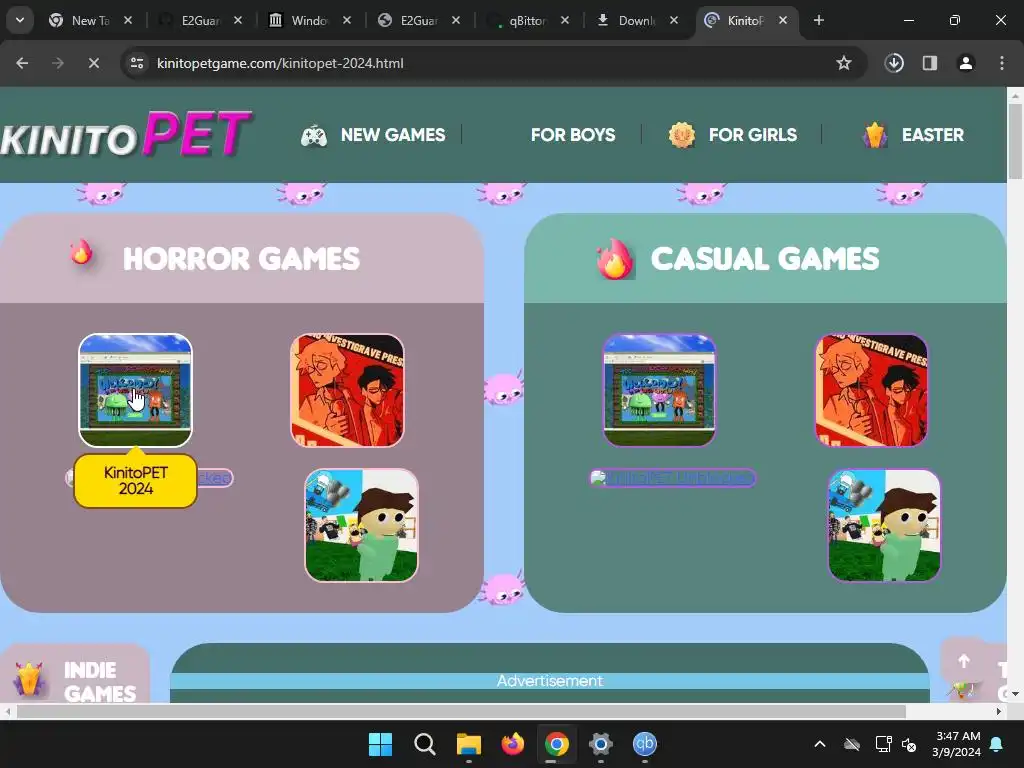Click the icon beside Easter
The height and width of the screenshot is (768, 1024).
click(875, 135)
